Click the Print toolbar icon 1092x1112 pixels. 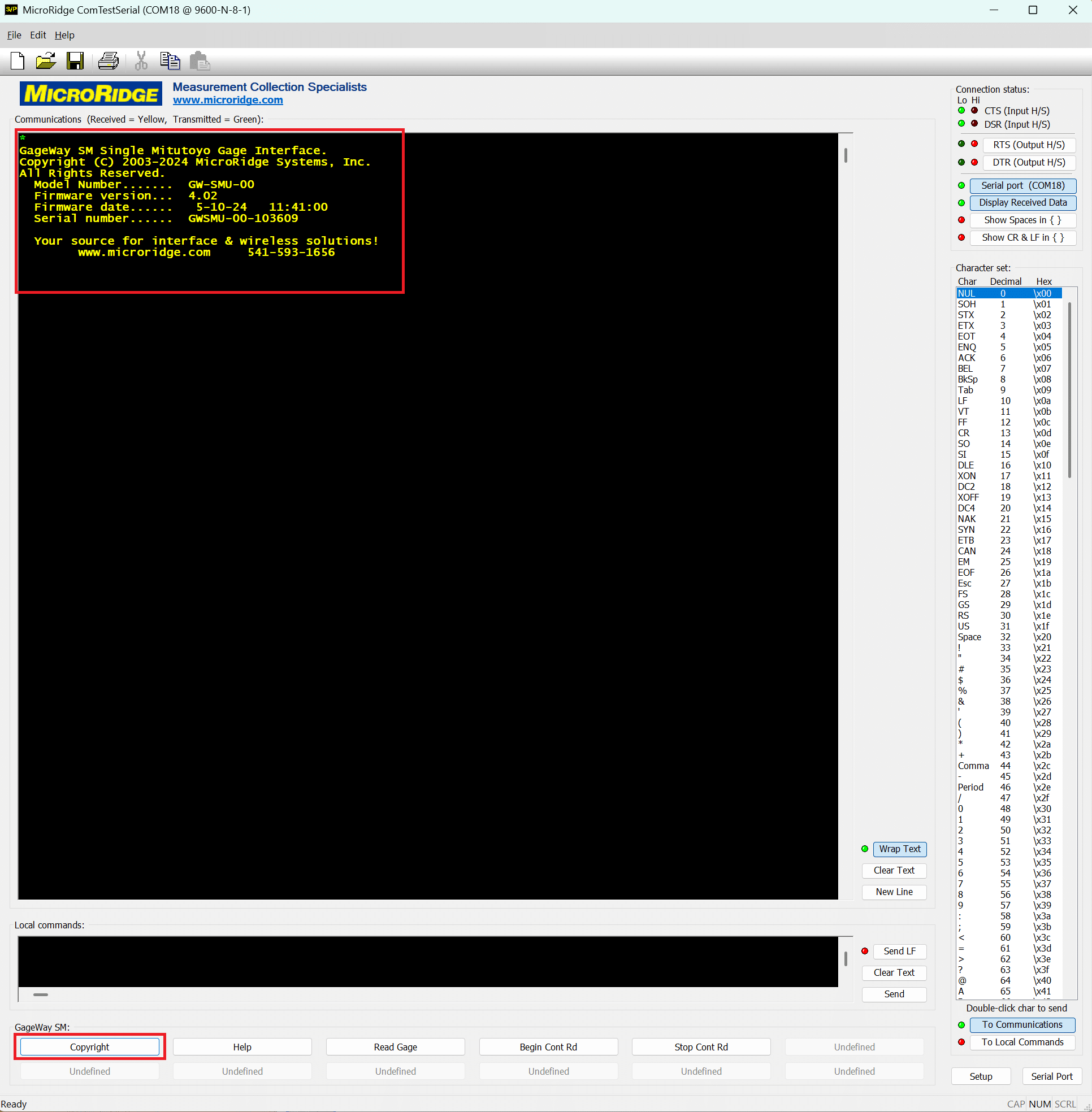pyautogui.click(x=108, y=61)
